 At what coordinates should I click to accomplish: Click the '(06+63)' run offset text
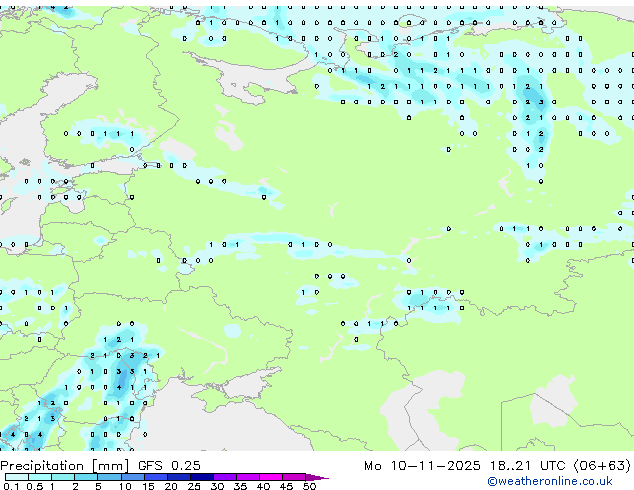pyautogui.click(x=602, y=466)
